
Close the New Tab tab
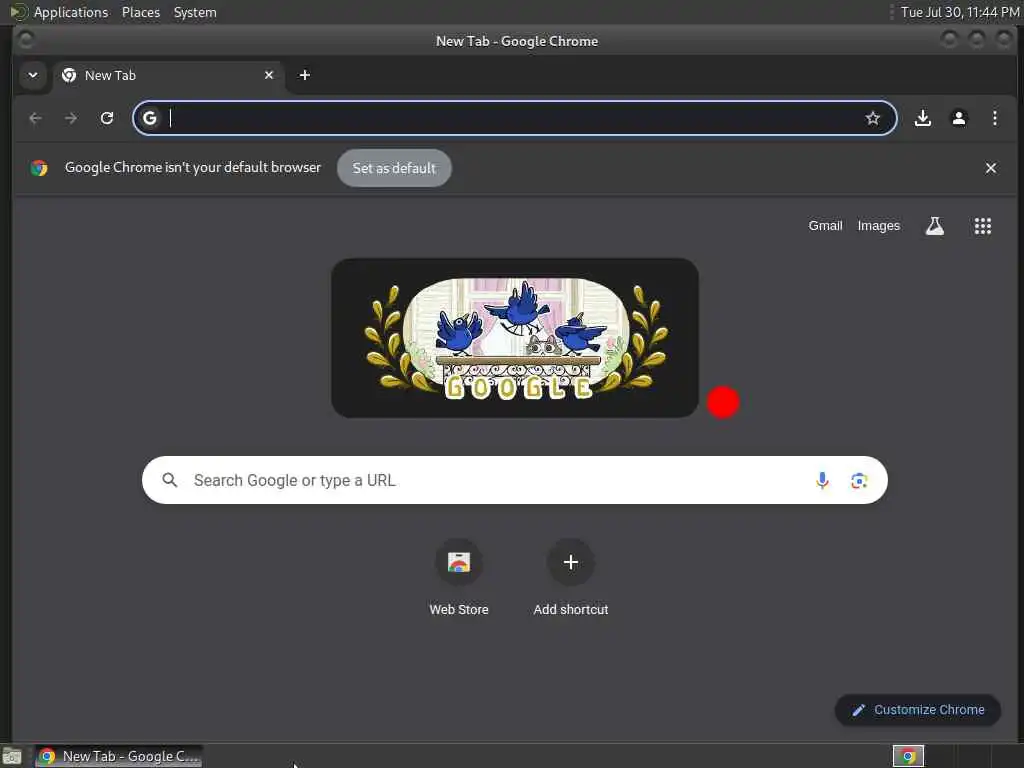pos(268,75)
